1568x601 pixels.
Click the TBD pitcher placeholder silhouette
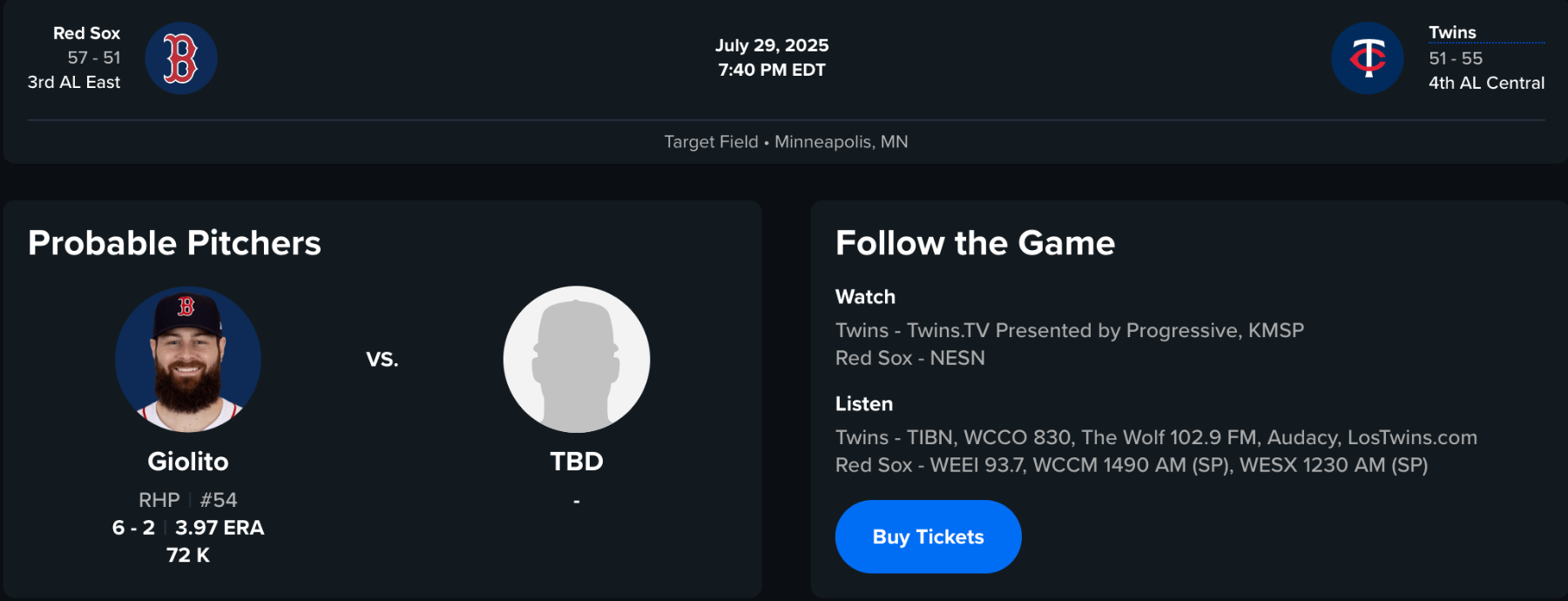click(x=577, y=359)
